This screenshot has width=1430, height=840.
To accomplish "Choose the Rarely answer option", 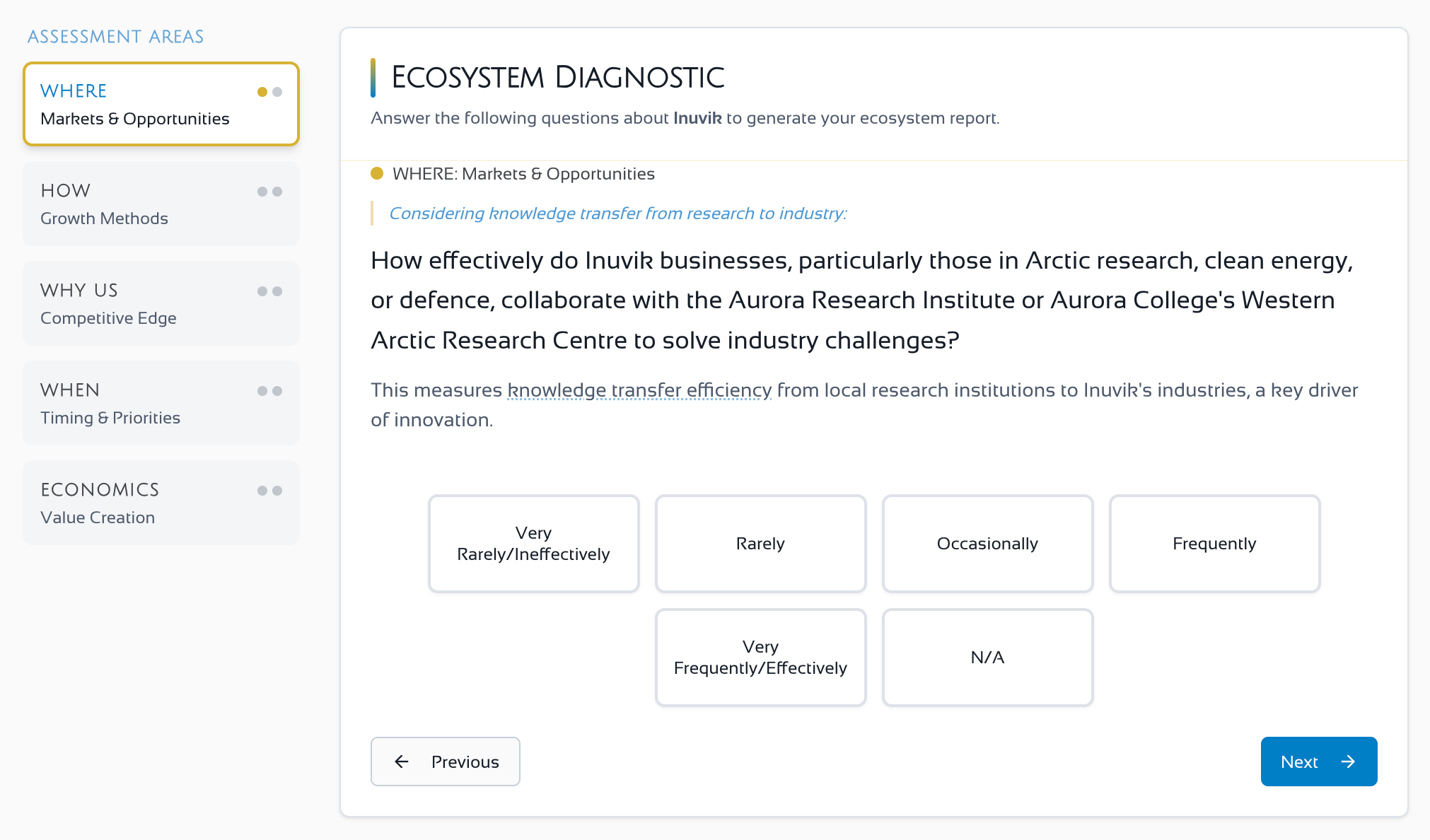I will pyautogui.click(x=760, y=543).
